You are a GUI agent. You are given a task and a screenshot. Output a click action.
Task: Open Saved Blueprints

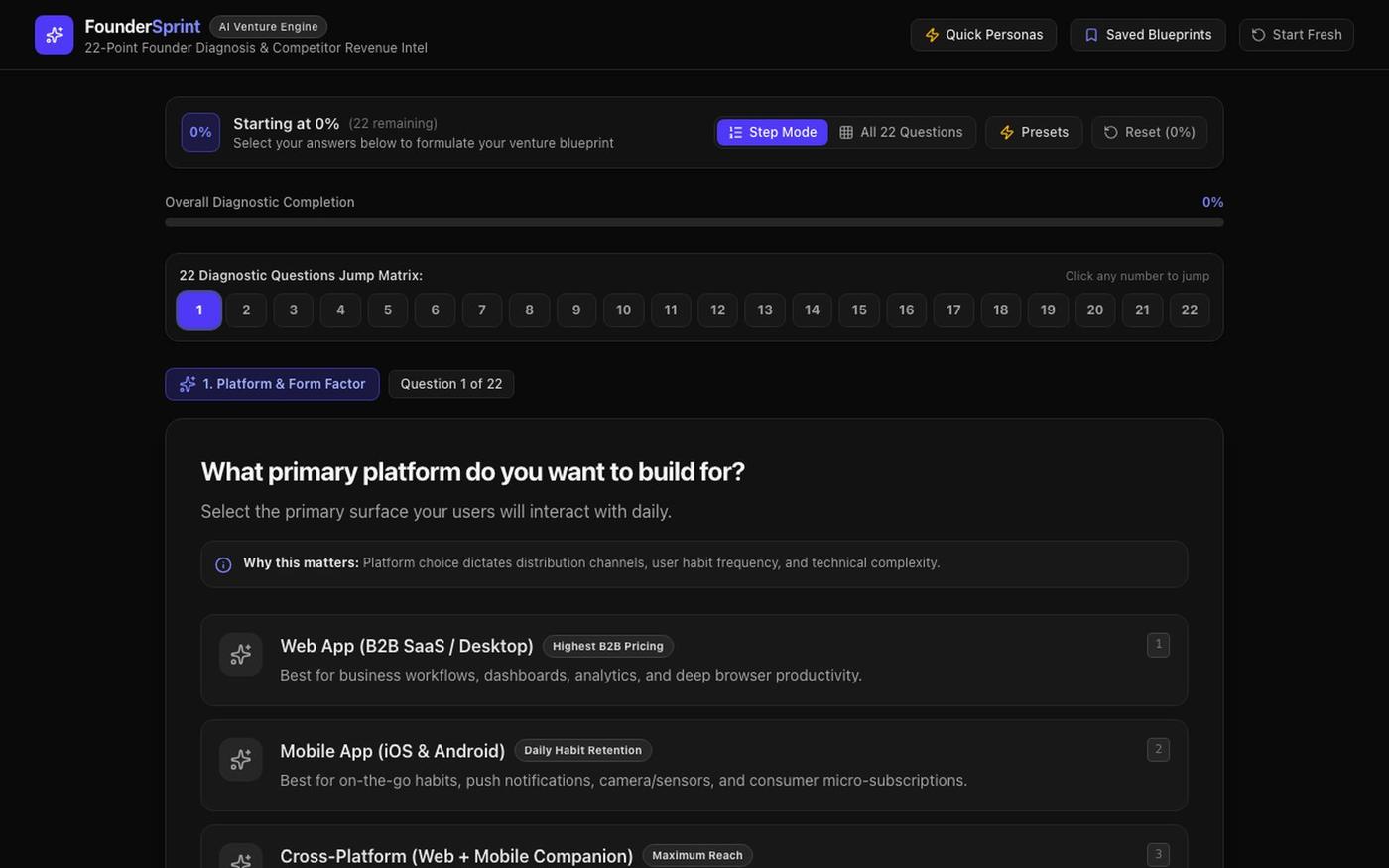click(x=1148, y=35)
